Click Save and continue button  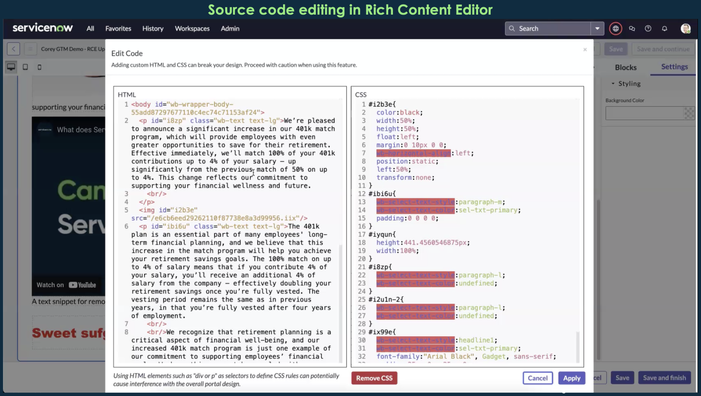click(663, 49)
